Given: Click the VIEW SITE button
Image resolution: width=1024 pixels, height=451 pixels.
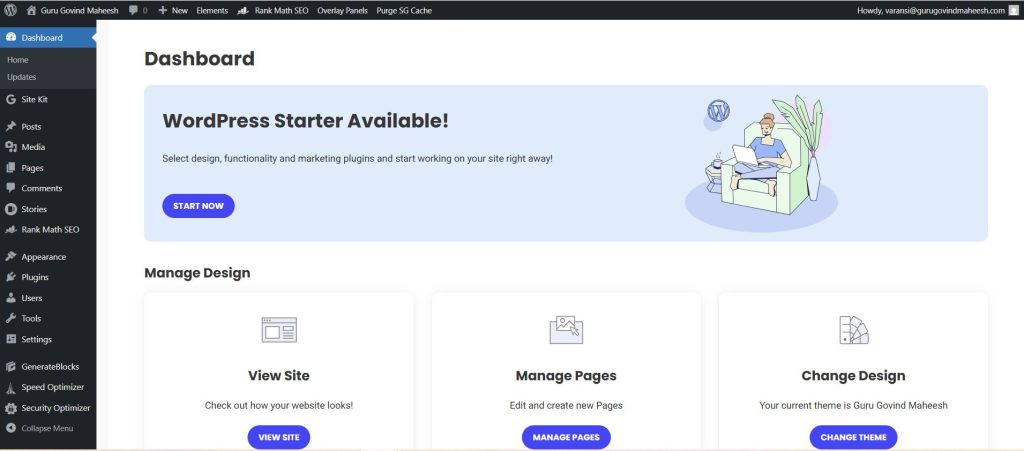Looking at the screenshot, I should (279, 437).
